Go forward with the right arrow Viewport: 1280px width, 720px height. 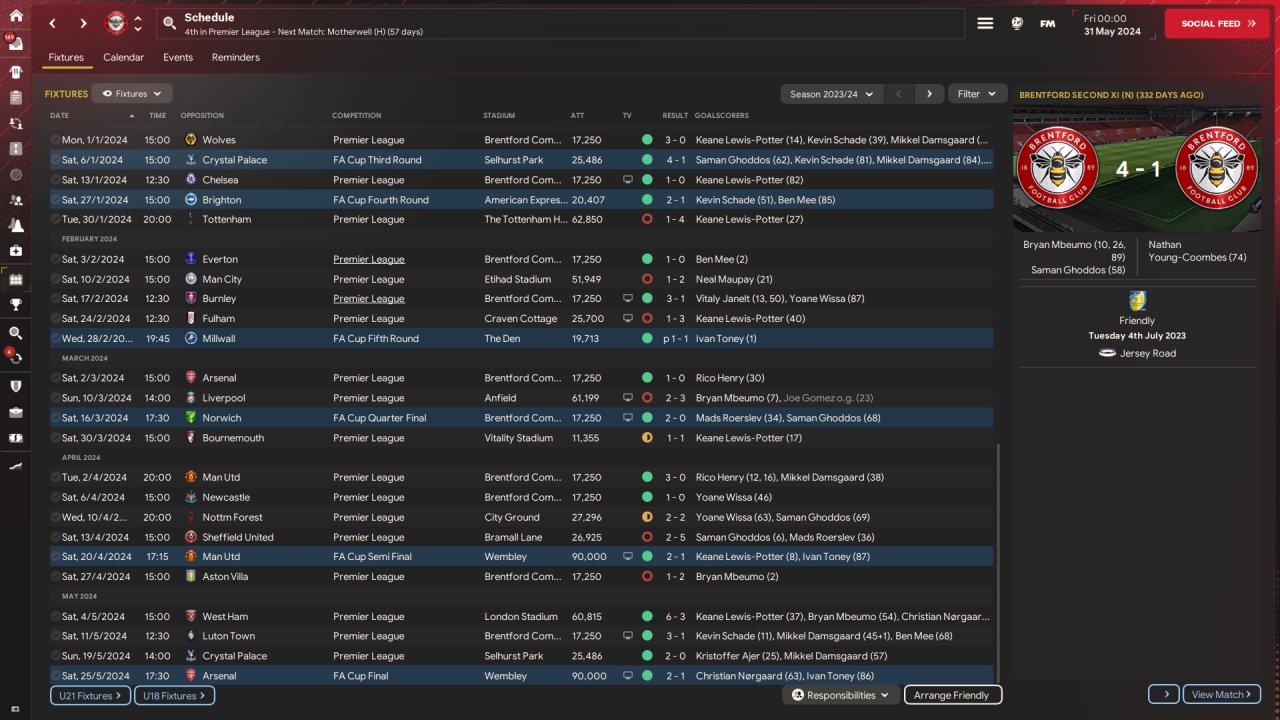tap(83, 23)
